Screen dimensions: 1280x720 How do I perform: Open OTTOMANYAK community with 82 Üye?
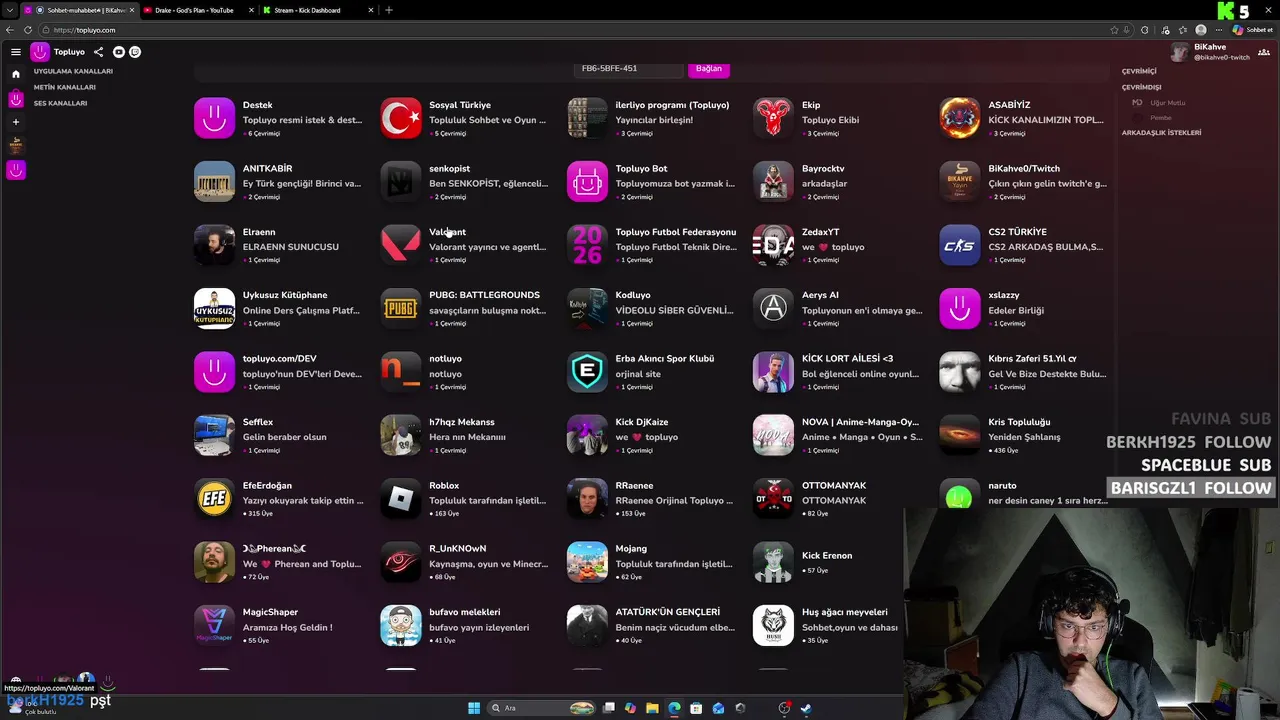pos(839,499)
